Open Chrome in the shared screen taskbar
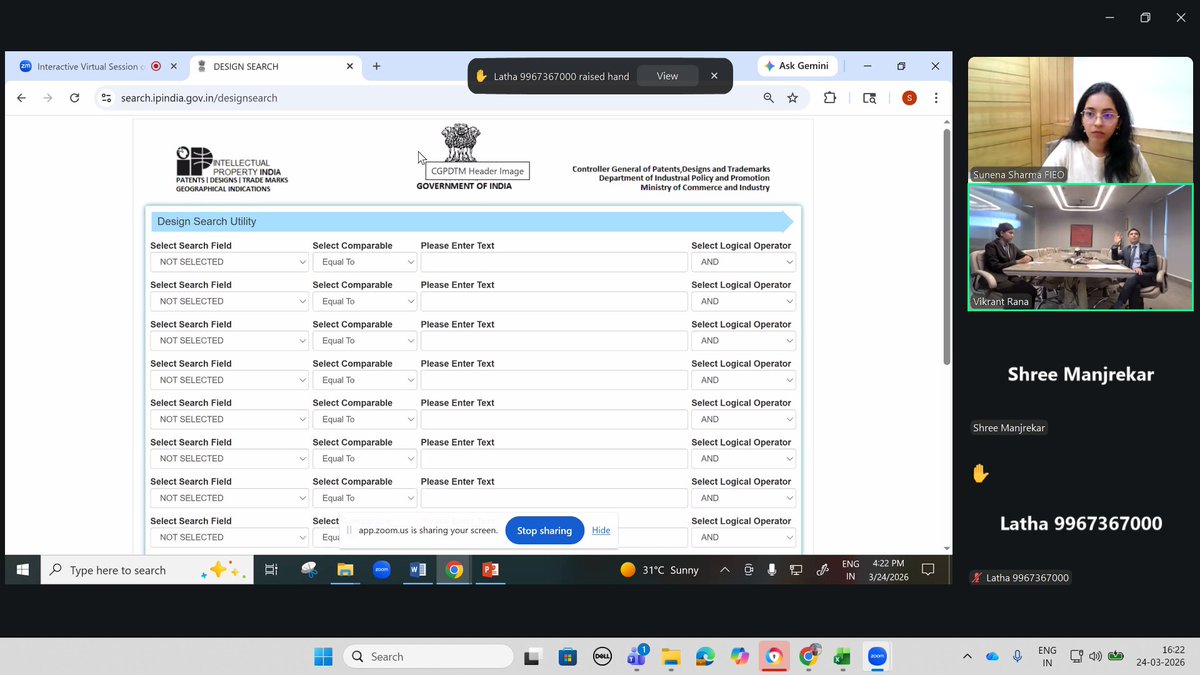1200x675 pixels. click(454, 570)
